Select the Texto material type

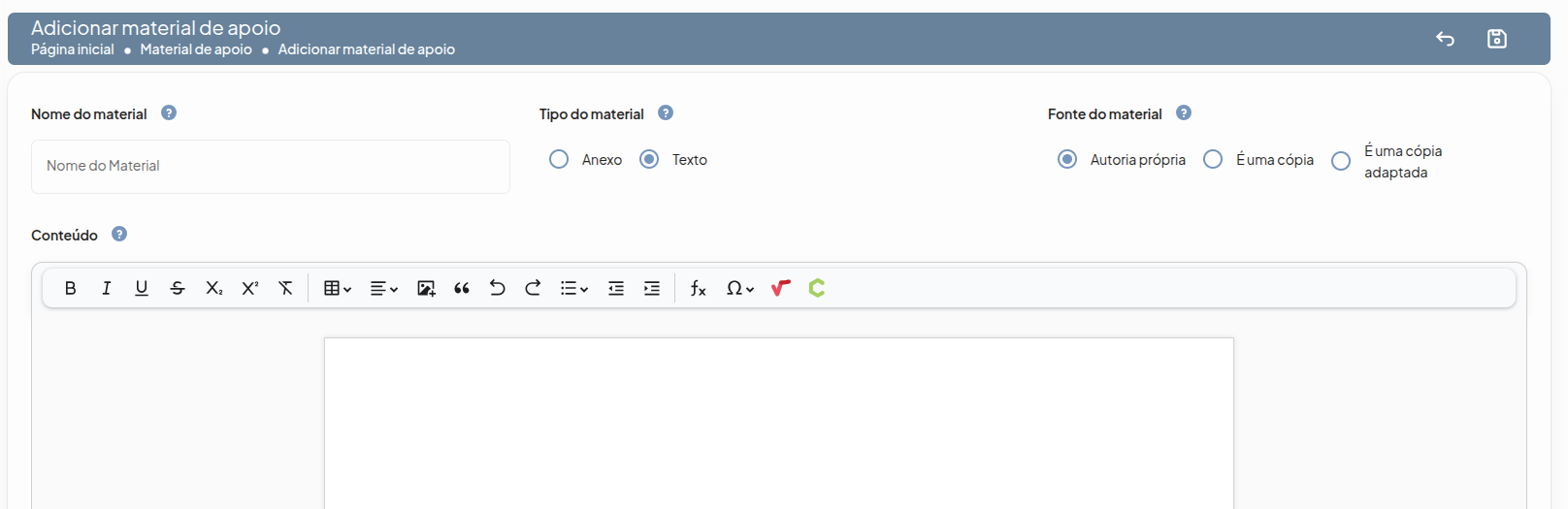click(649, 159)
